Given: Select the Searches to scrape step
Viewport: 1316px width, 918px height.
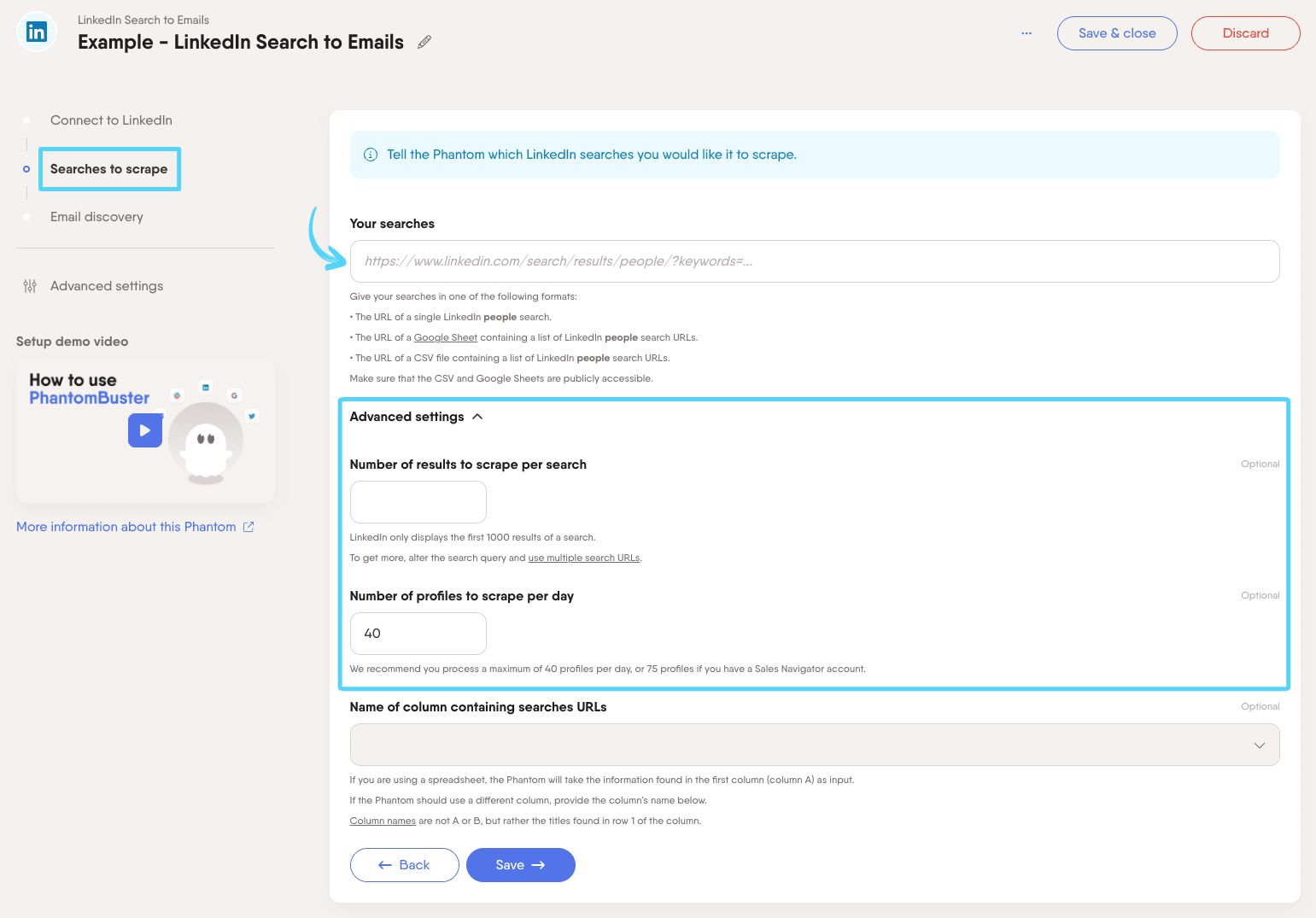Looking at the screenshot, I should tap(108, 169).
